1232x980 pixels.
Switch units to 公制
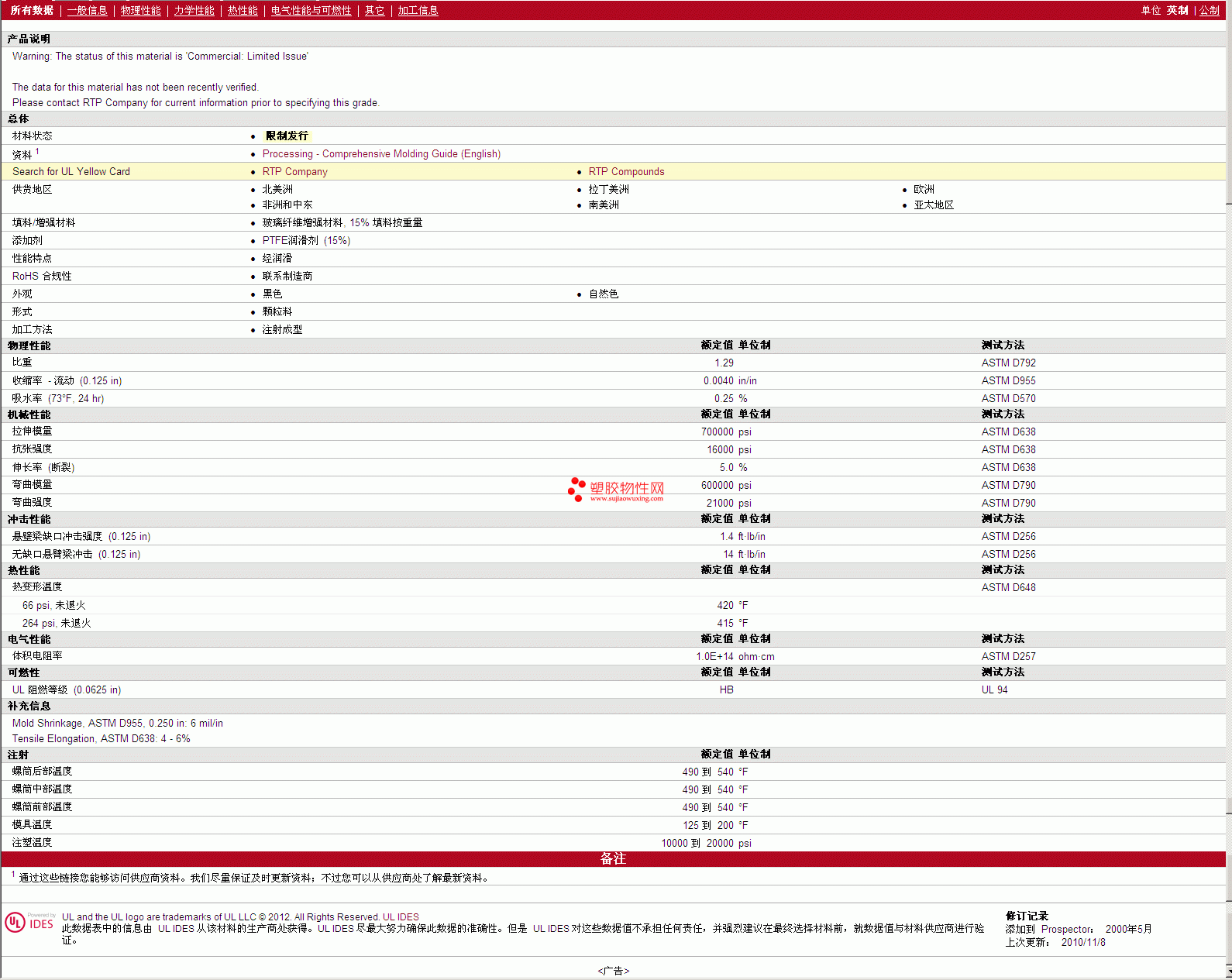1209,11
